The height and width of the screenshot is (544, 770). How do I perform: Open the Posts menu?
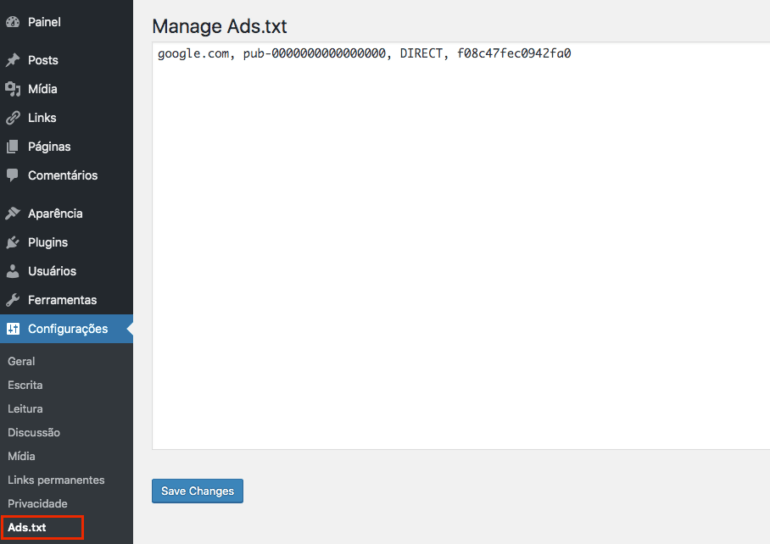coord(43,60)
